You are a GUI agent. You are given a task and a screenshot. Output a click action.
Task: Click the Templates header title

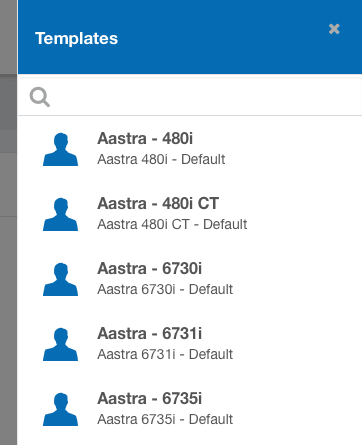[x=76, y=38]
